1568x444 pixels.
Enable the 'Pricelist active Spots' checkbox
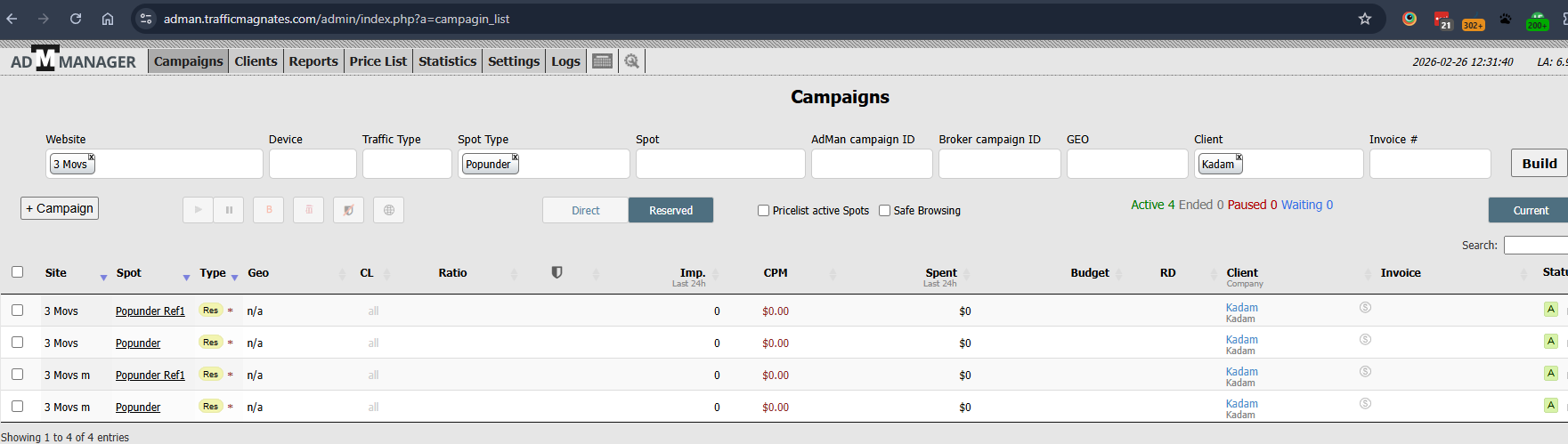click(763, 211)
